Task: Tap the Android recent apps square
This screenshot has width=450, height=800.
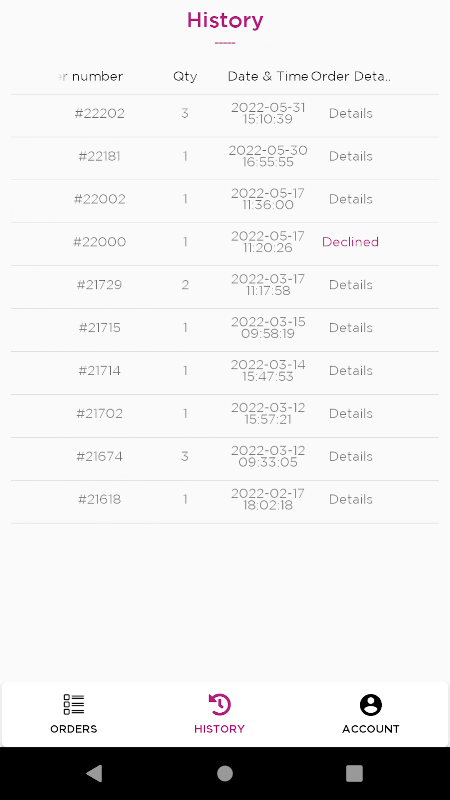Action: [354, 773]
